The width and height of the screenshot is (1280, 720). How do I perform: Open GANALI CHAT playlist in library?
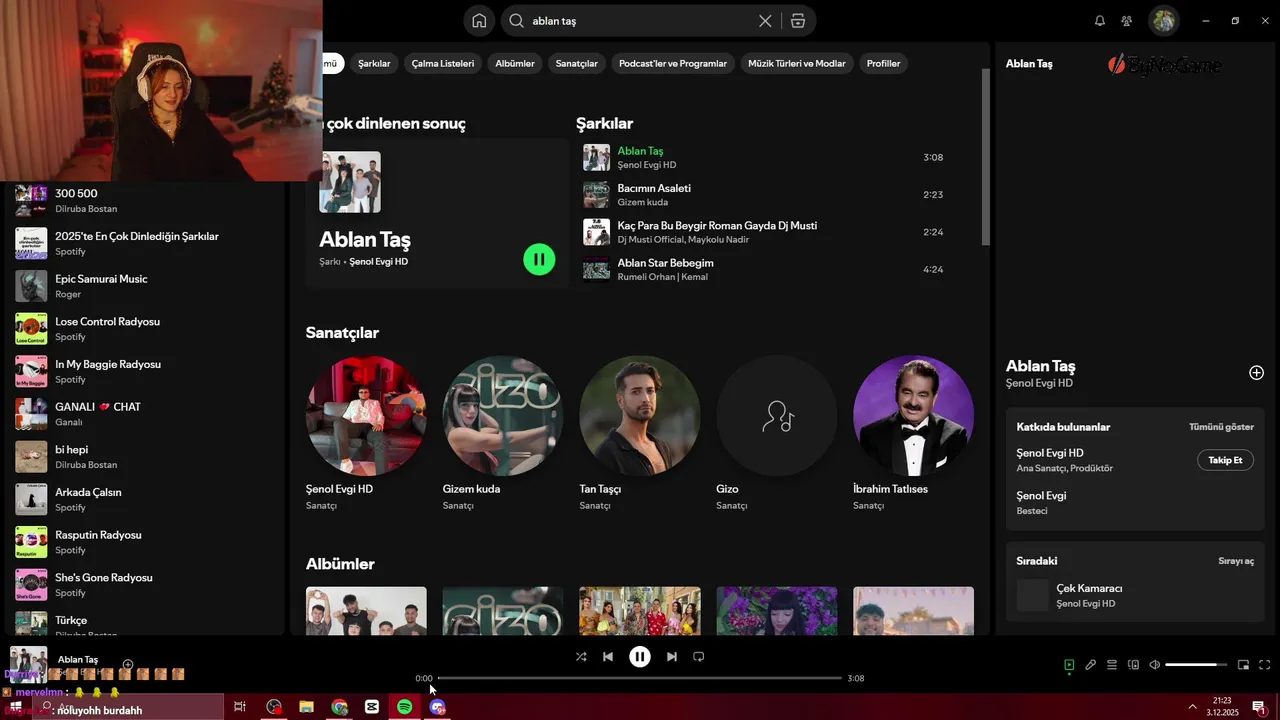[145, 414]
